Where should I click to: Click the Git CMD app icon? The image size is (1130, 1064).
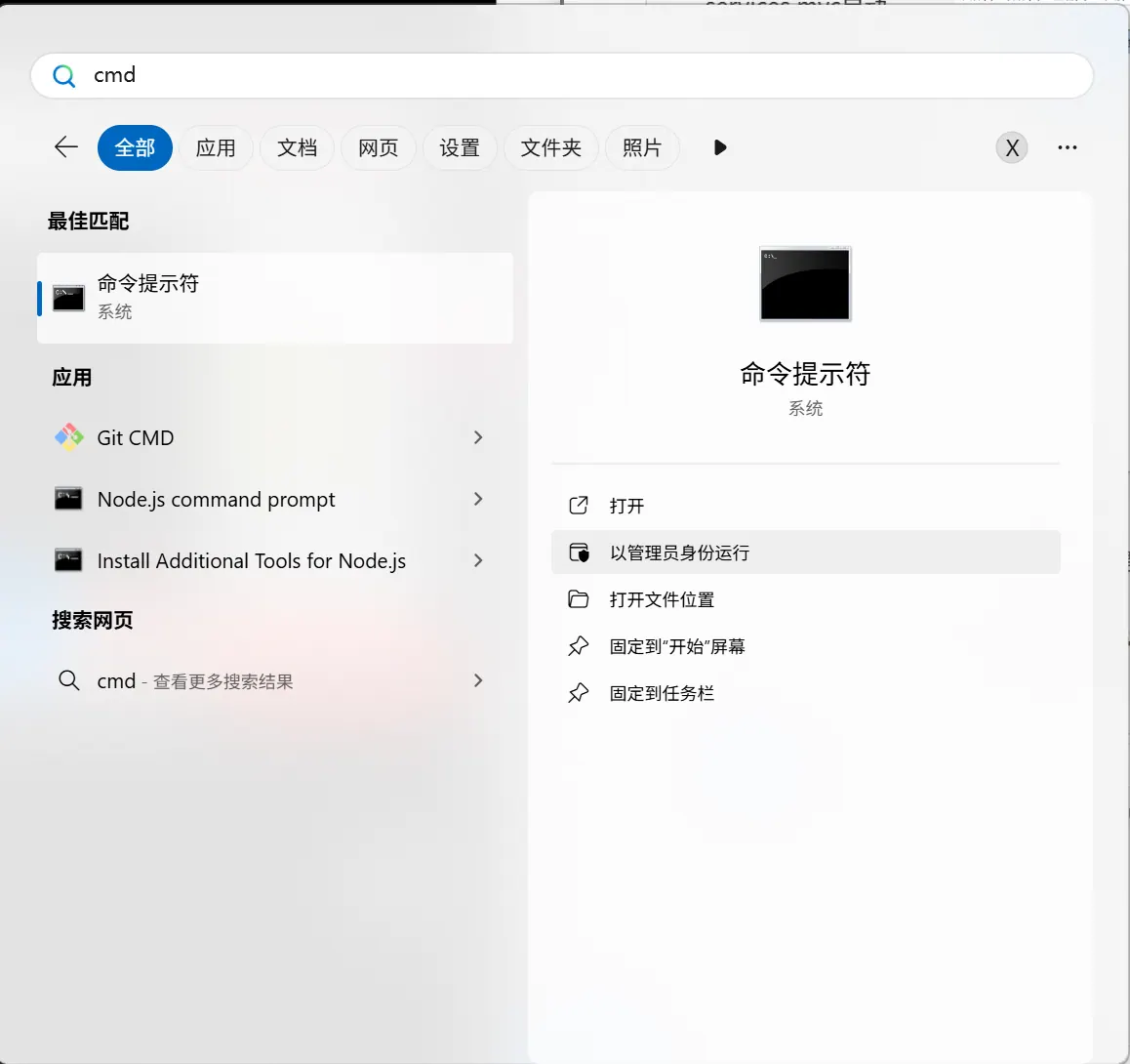(68, 437)
